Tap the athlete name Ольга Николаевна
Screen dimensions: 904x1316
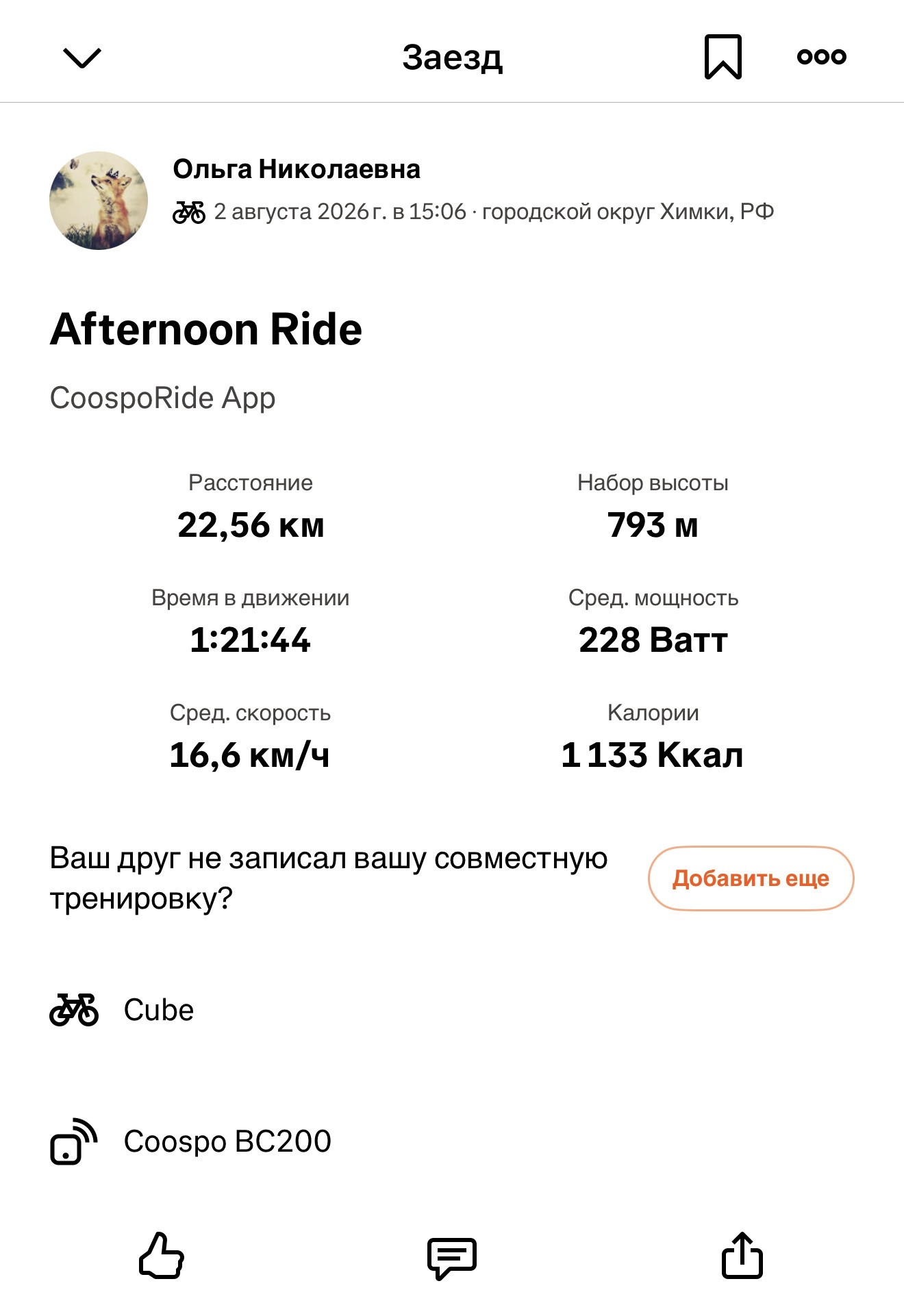[297, 169]
